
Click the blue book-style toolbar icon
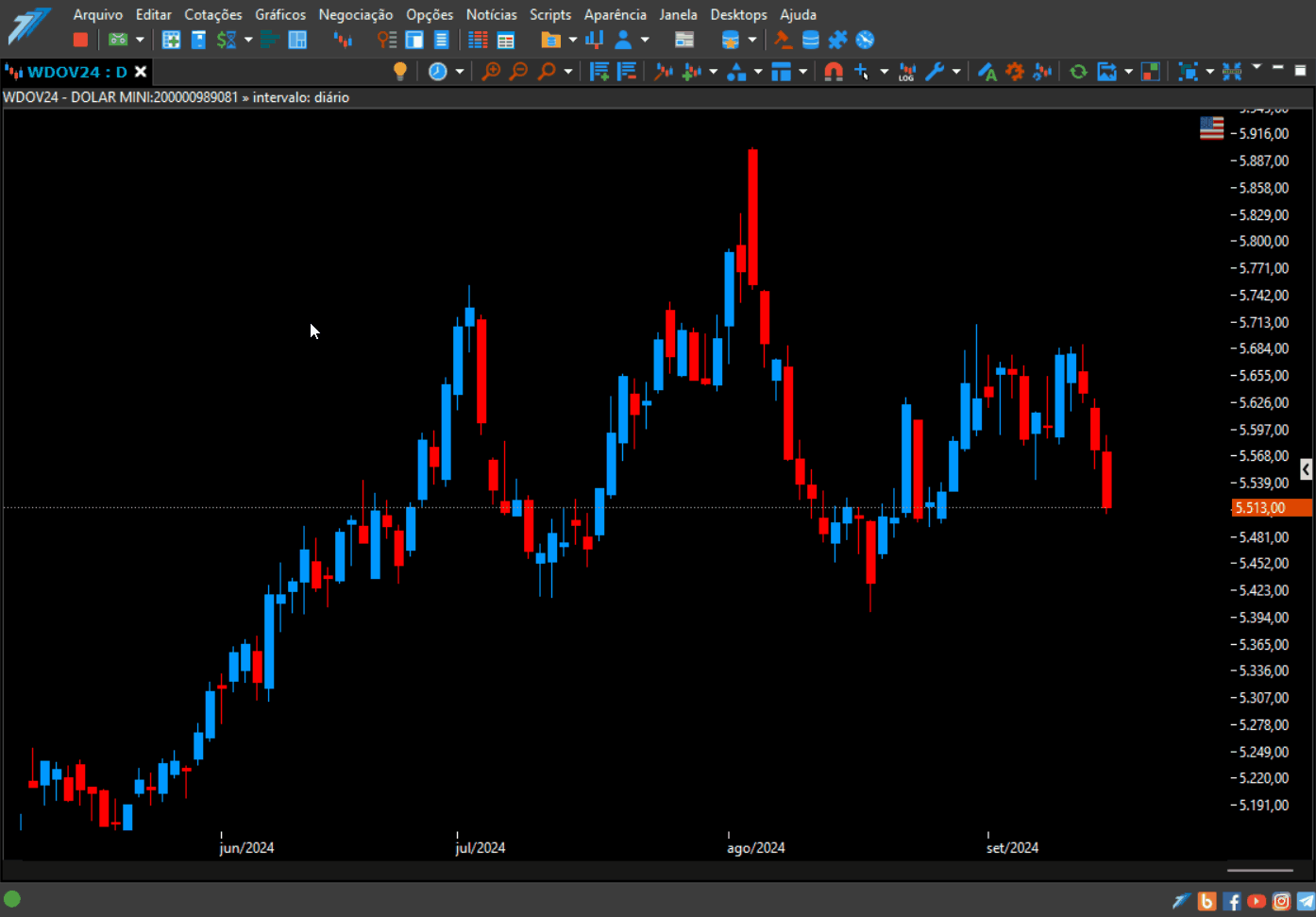coord(198,40)
